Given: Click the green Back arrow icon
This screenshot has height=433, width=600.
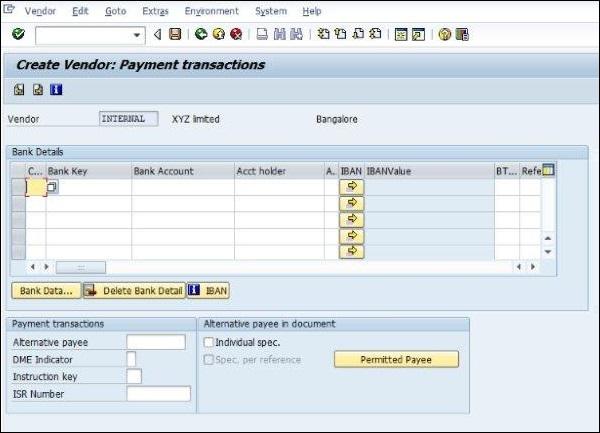Looking at the screenshot, I should [201, 34].
